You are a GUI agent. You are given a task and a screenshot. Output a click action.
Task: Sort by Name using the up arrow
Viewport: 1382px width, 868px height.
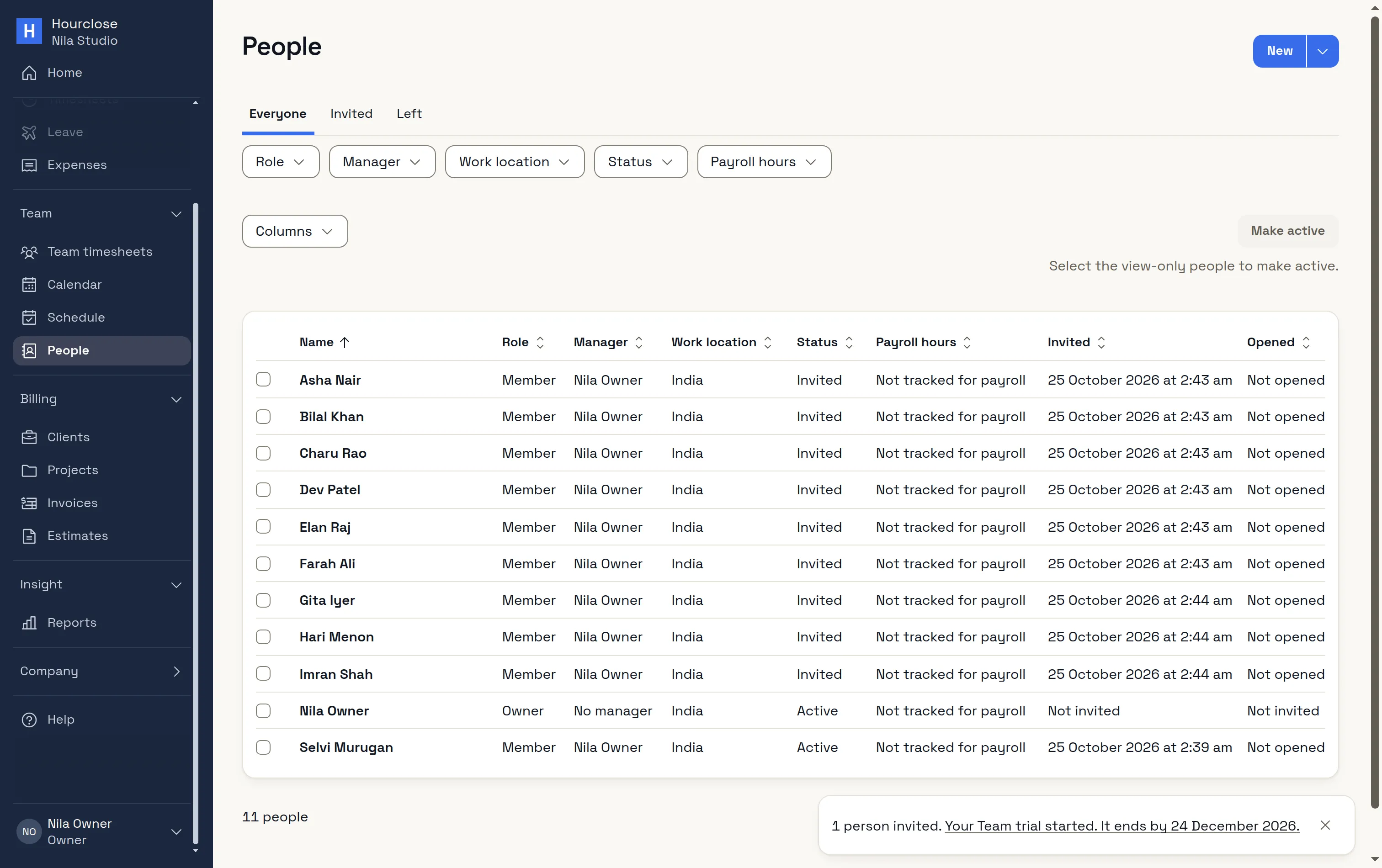click(x=344, y=343)
